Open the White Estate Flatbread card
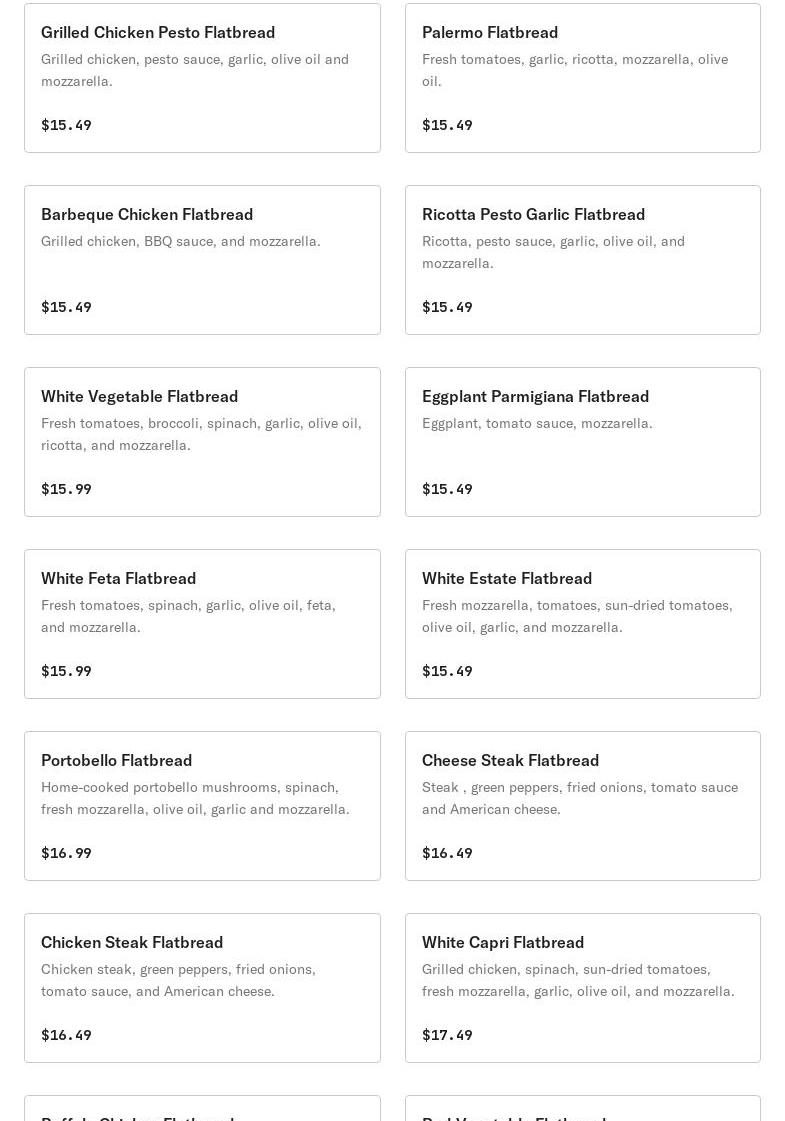 (x=582, y=624)
